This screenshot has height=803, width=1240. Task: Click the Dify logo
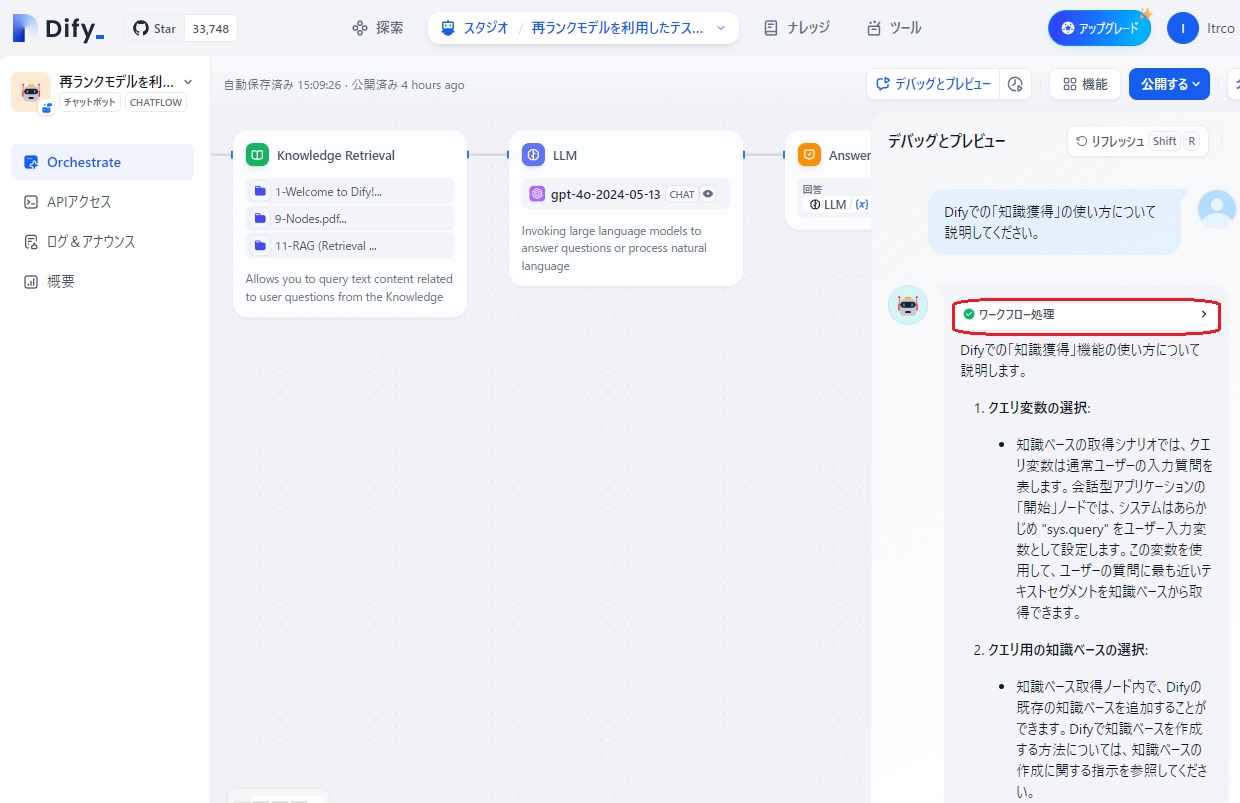(x=58, y=28)
